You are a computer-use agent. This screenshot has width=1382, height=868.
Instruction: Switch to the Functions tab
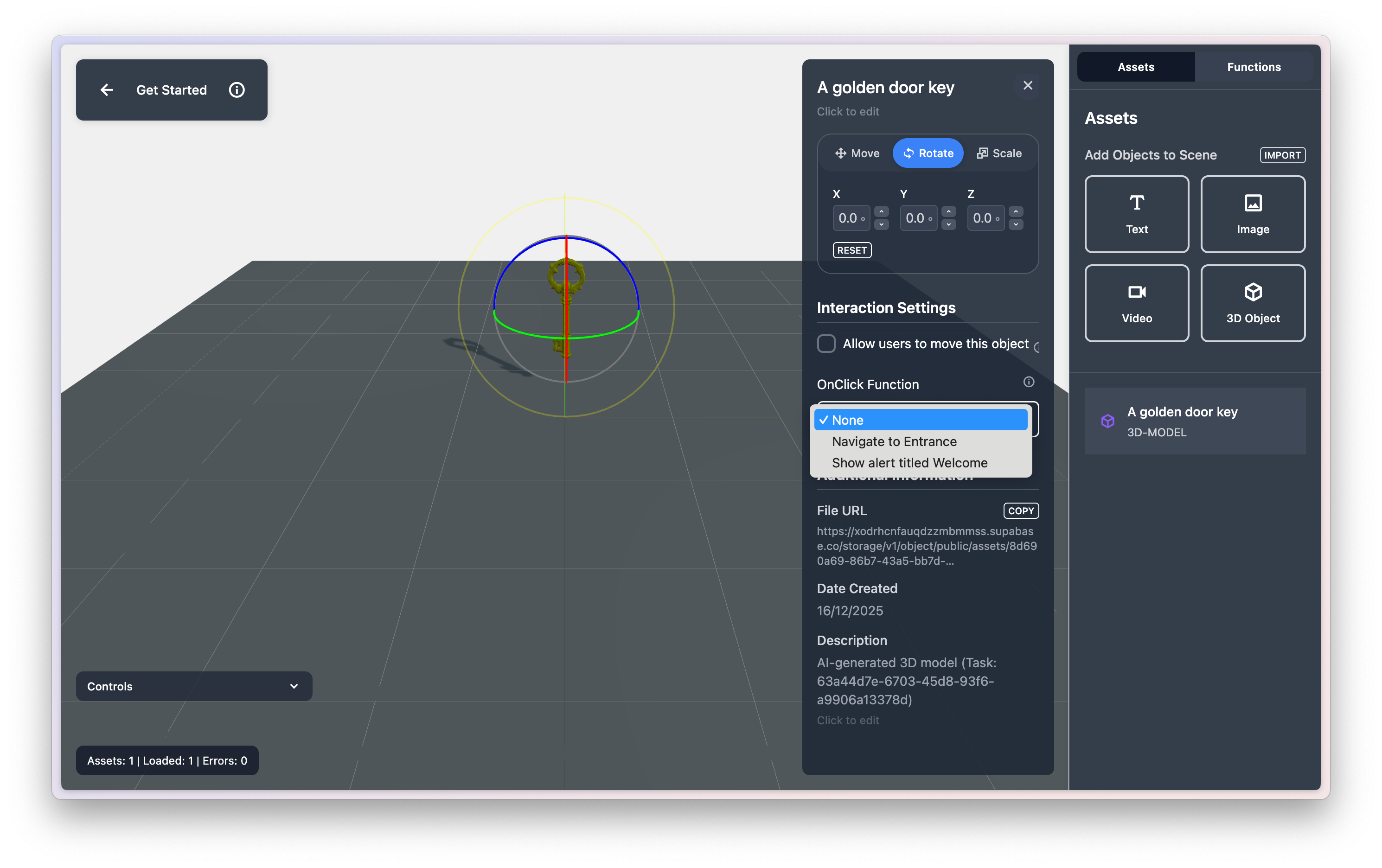[x=1254, y=67]
